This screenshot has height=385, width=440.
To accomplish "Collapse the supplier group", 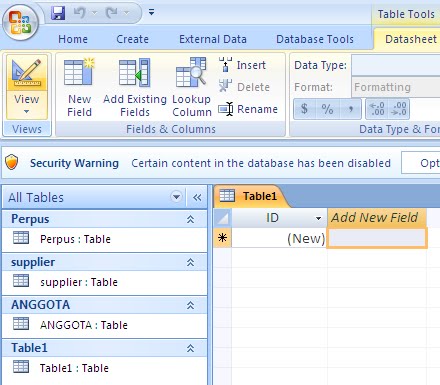I will coord(190,262).
